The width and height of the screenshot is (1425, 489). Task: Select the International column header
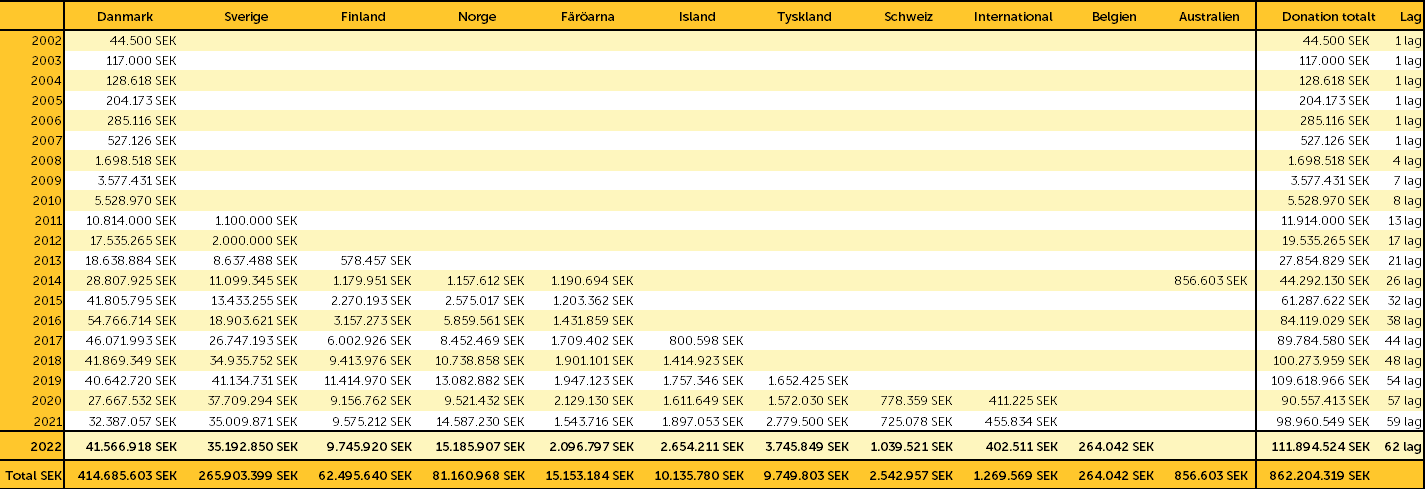click(x=1013, y=17)
